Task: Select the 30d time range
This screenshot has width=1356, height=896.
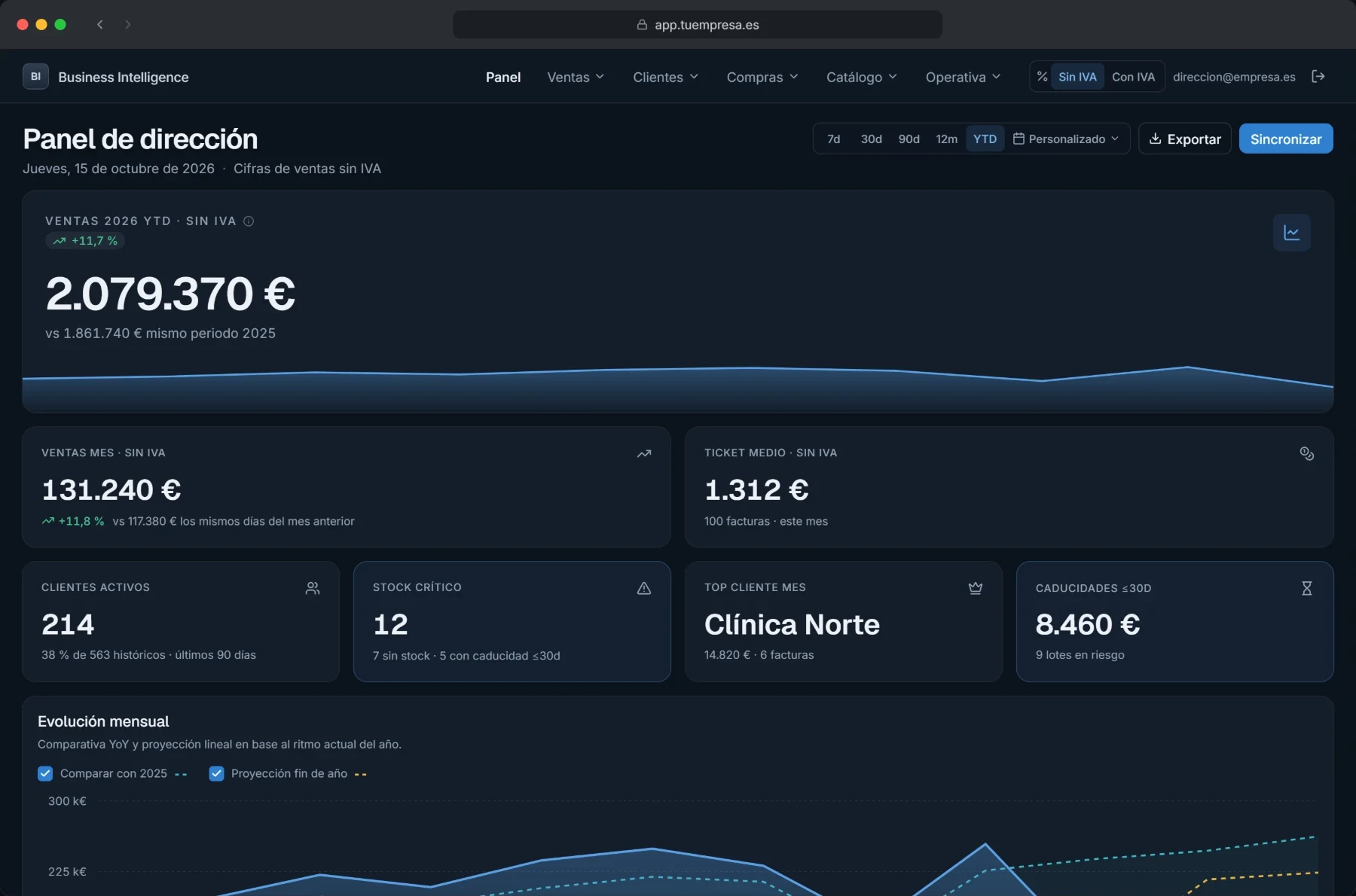Action: click(x=872, y=139)
